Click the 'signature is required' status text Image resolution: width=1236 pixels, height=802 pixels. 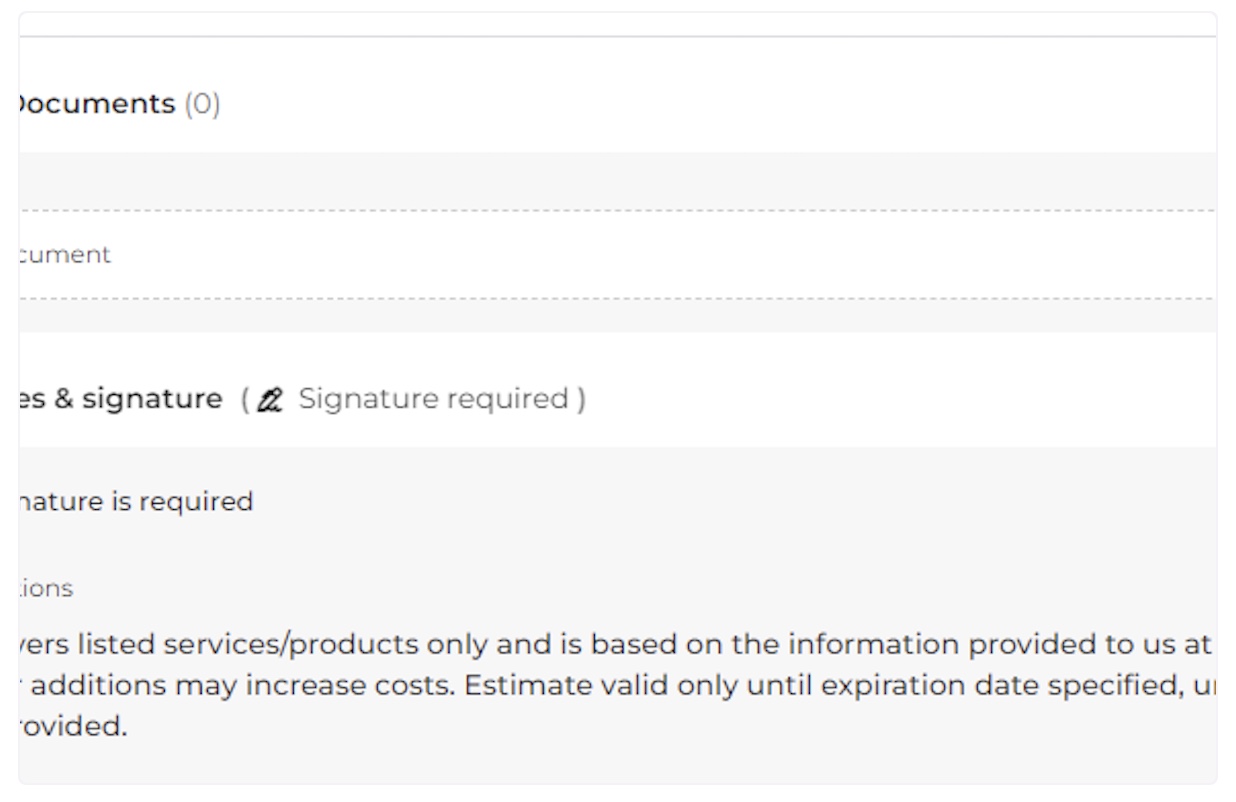point(135,502)
